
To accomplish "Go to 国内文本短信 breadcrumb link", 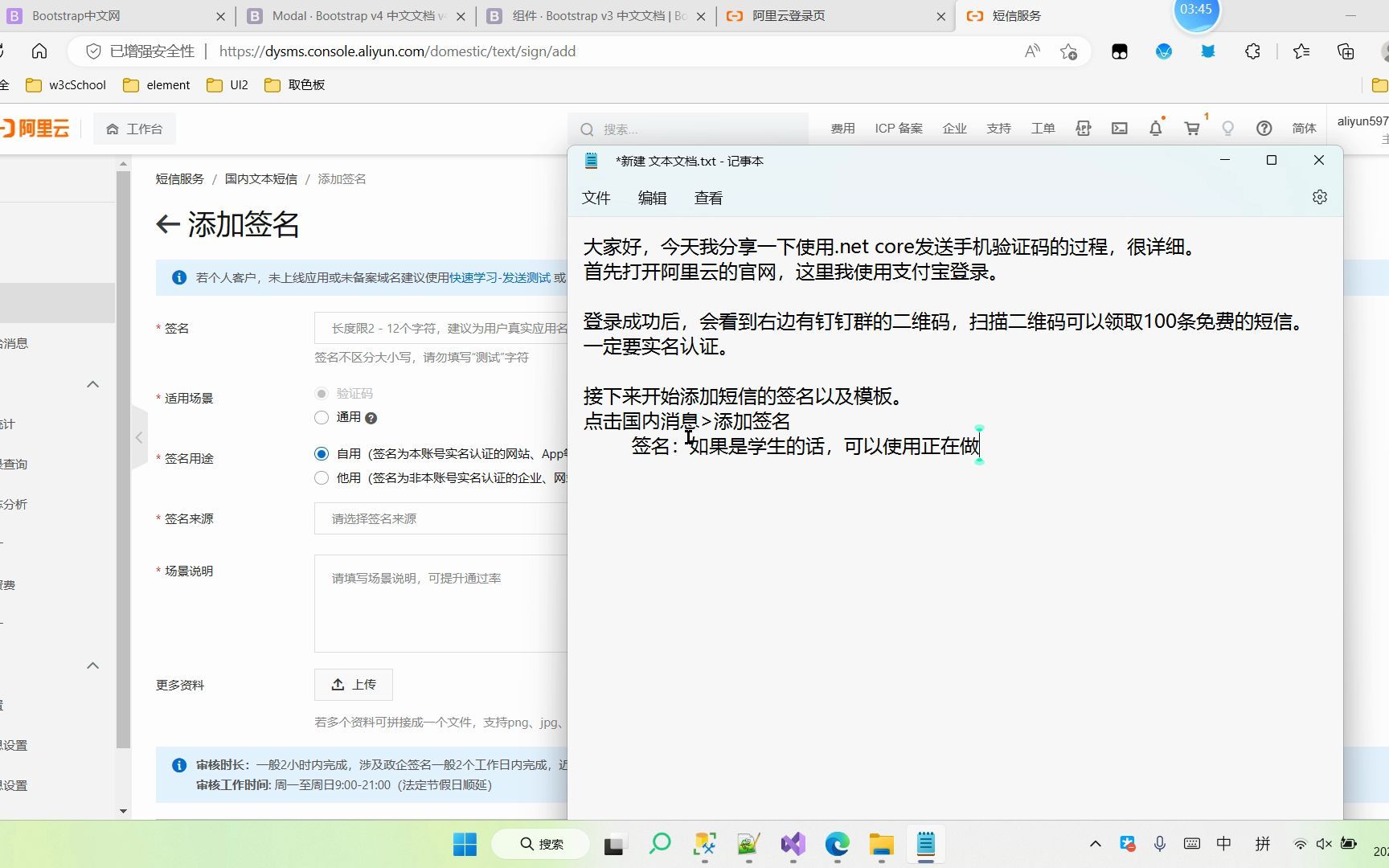I will 261,179.
